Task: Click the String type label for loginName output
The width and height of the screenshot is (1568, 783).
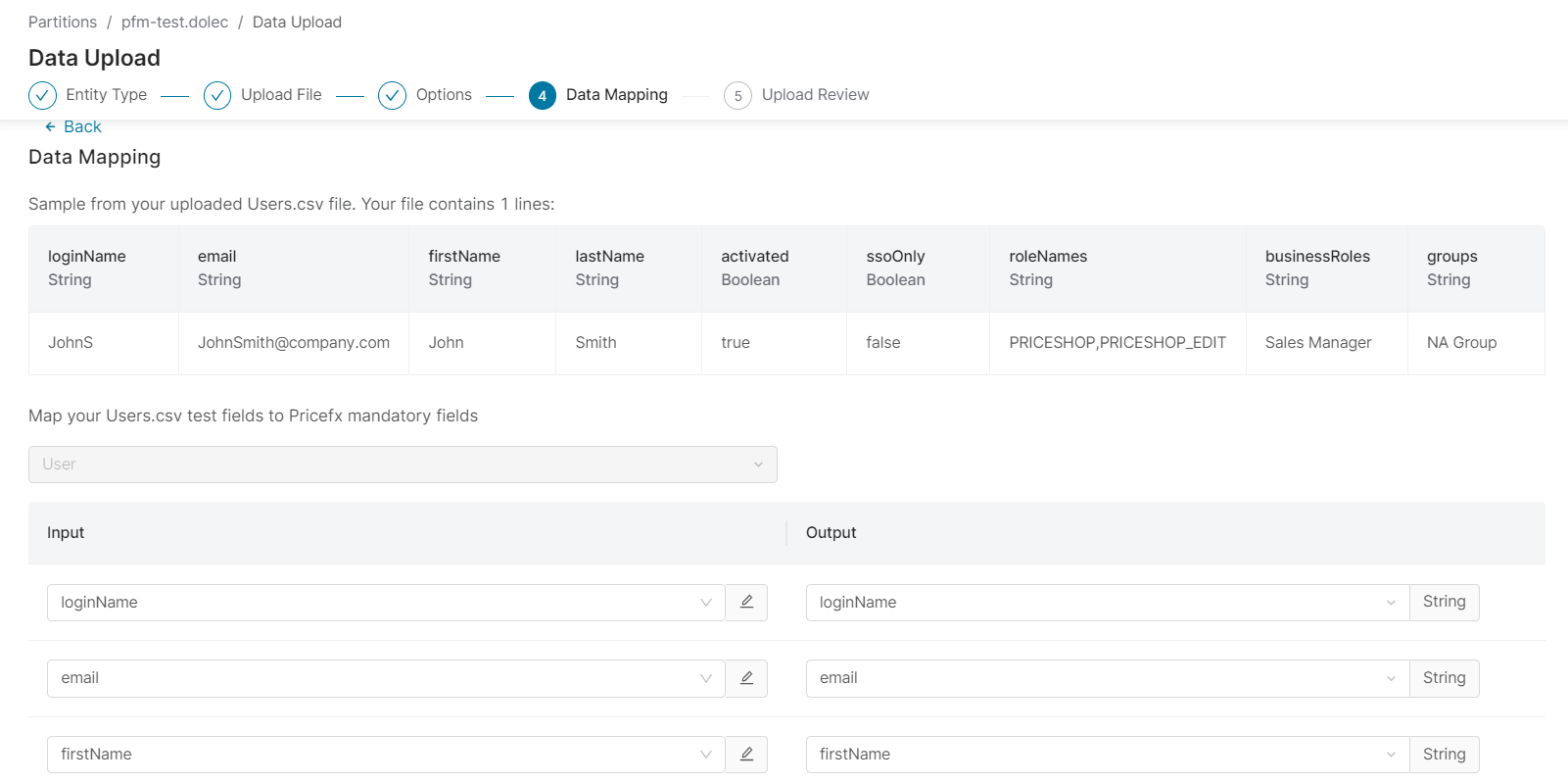Action: coord(1444,602)
